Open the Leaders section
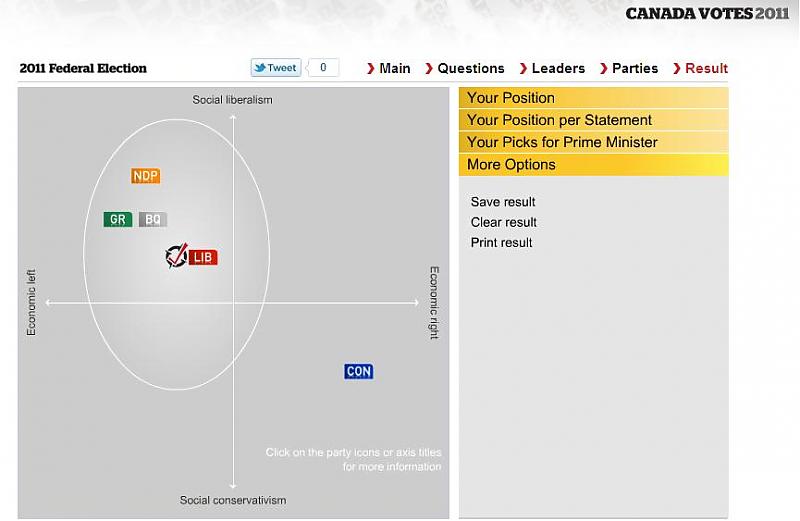 pyautogui.click(x=552, y=68)
